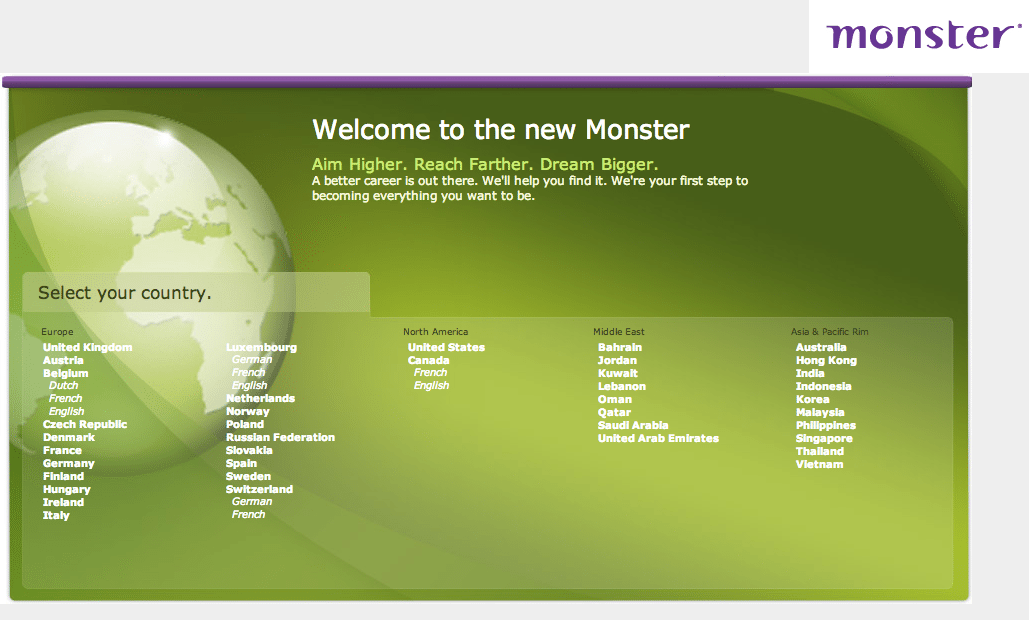
Task: Select the Russian Federation link
Action: pyautogui.click(x=280, y=438)
